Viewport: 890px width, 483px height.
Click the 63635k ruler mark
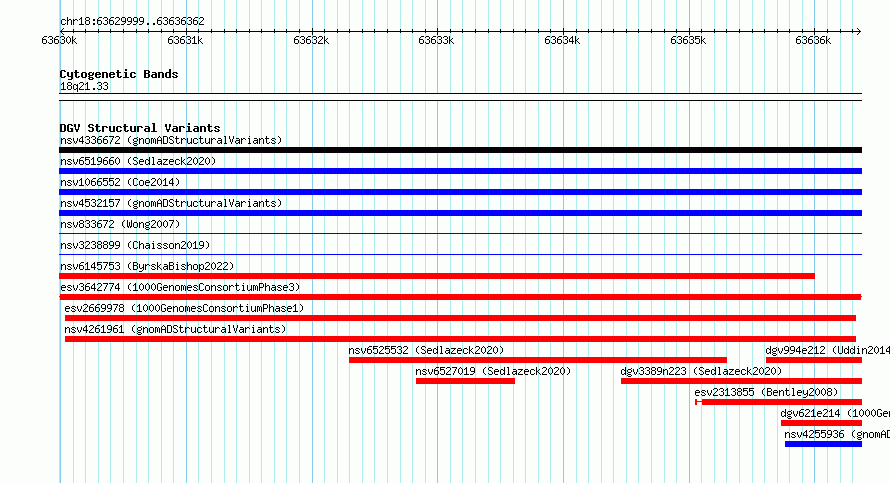(688, 40)
